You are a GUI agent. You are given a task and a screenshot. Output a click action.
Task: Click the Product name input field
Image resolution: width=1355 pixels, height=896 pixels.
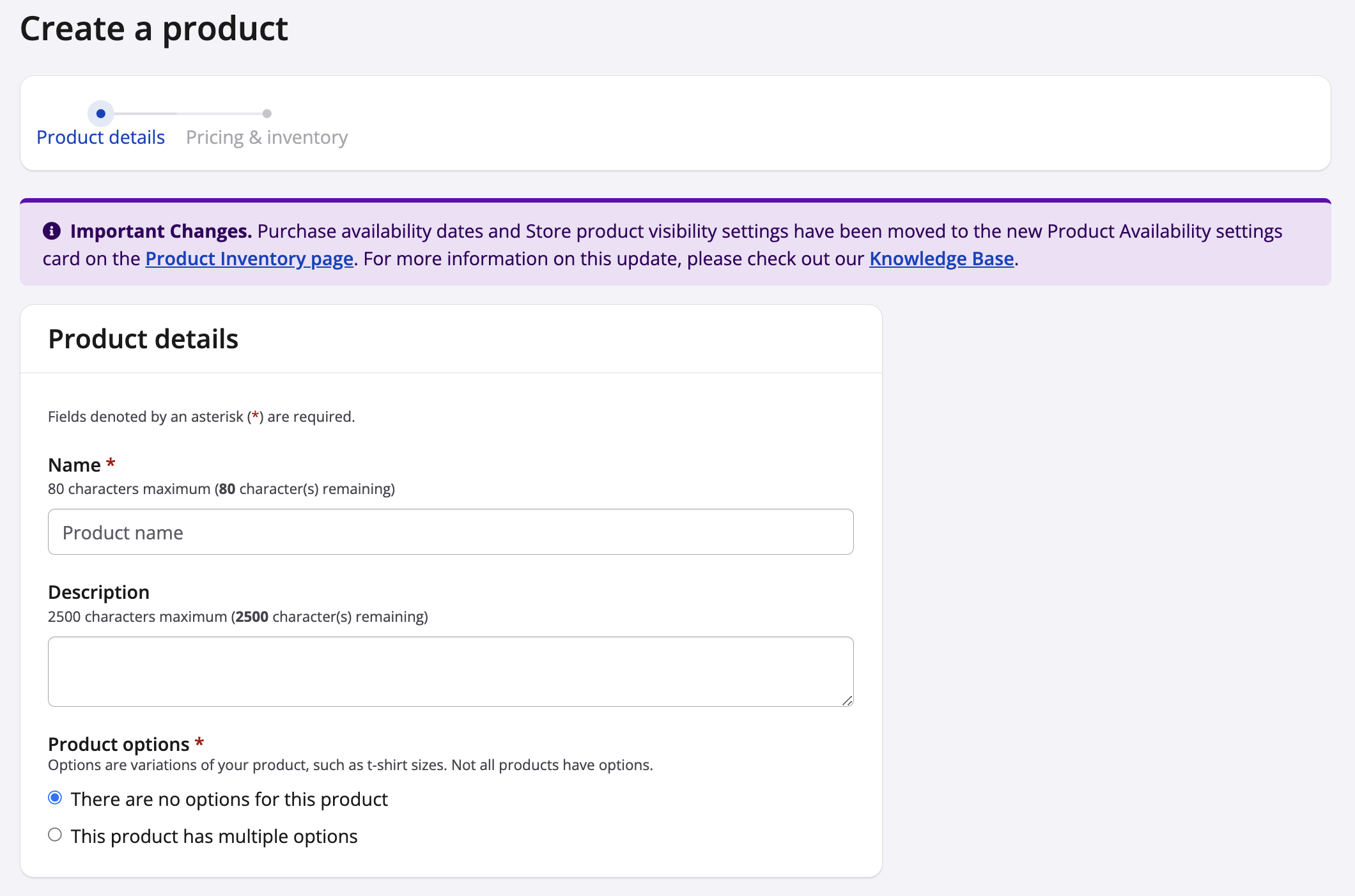pos(451,532)
